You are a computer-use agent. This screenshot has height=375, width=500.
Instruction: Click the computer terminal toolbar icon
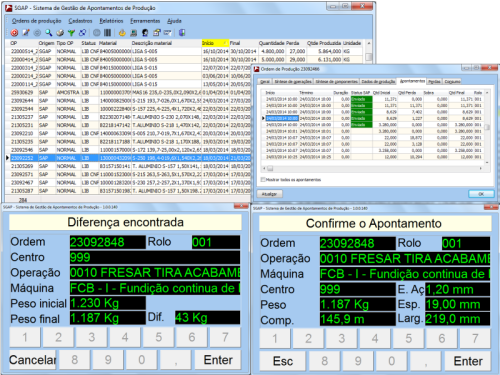134,33
